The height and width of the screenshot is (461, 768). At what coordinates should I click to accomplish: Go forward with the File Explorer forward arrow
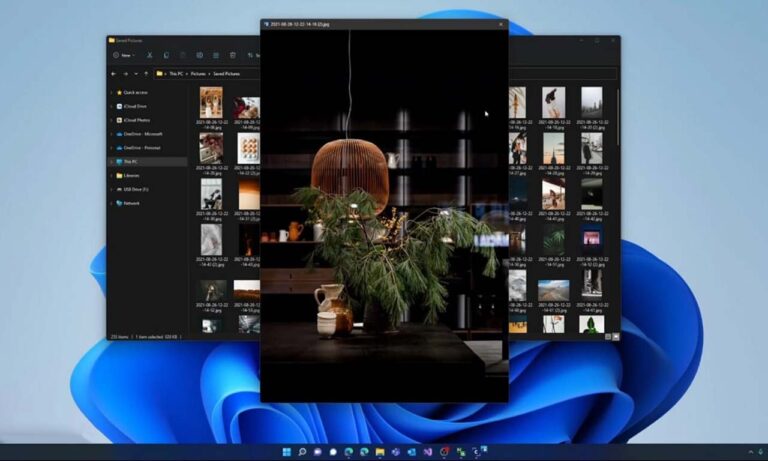125,74
